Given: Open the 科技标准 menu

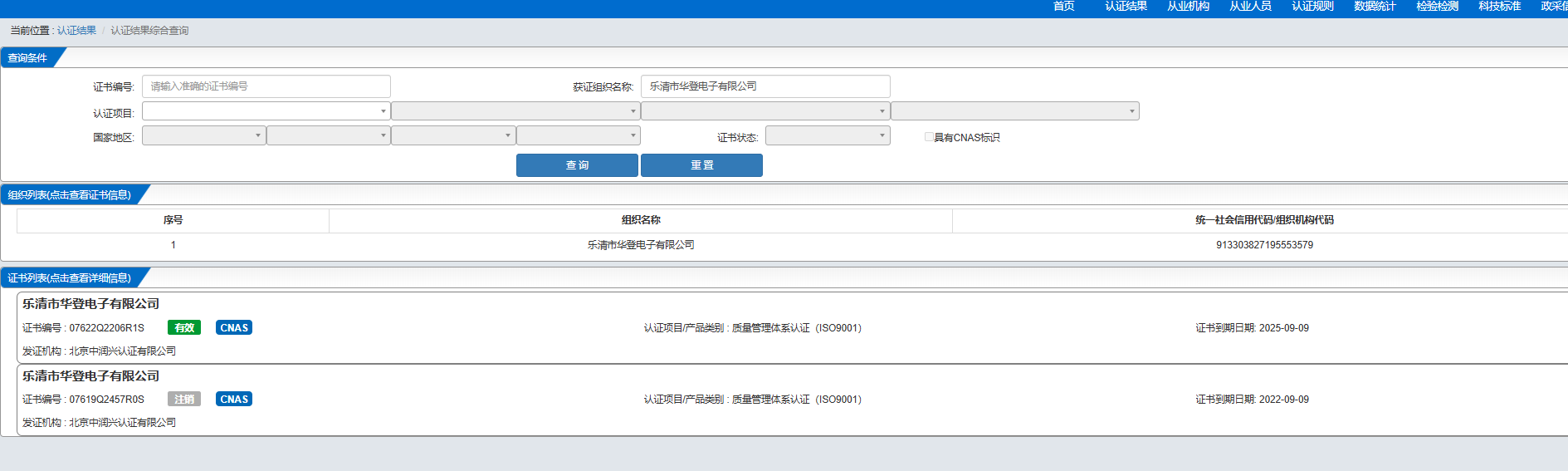Looking at the screenshot, I should [1499, 6].
